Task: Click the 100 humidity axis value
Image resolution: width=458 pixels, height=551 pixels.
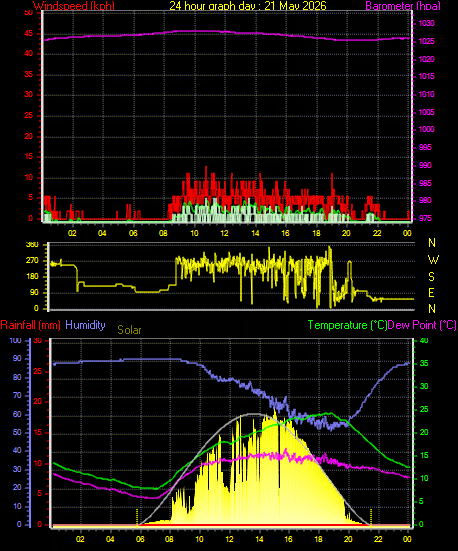Action: (x=15, y=341)
